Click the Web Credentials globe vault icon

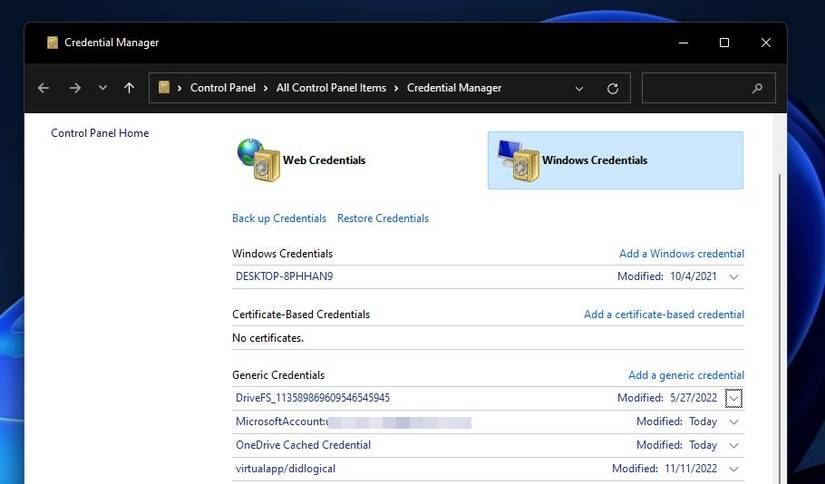coord(258,159)
